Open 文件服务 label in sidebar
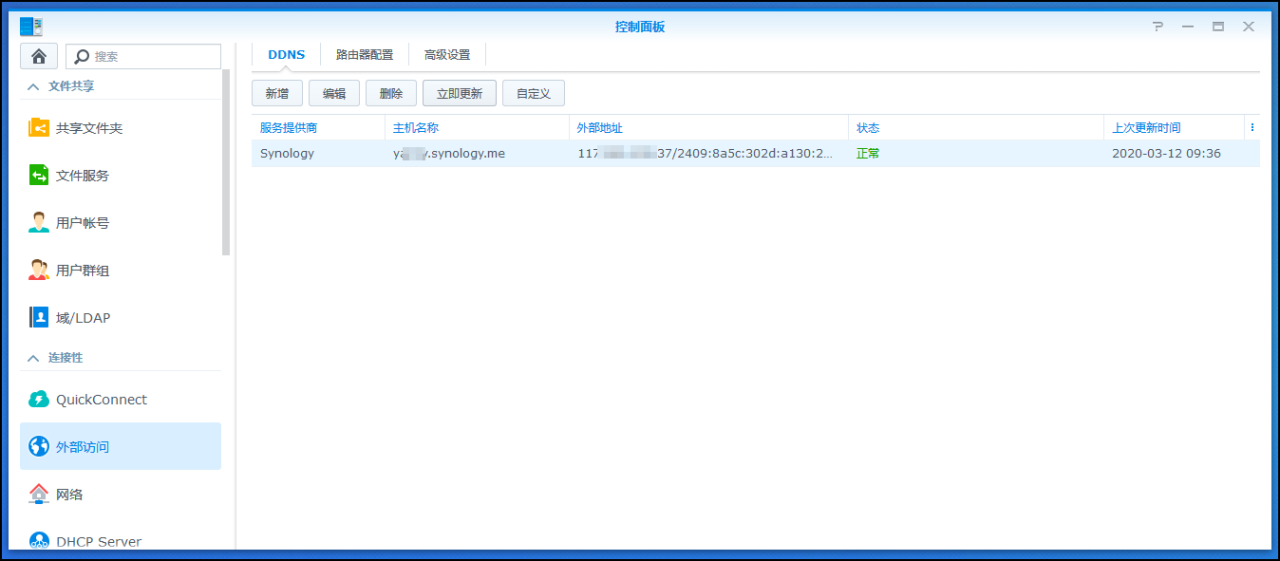Viewport: 1280px width, 561px height. click(x=83, y=176)
